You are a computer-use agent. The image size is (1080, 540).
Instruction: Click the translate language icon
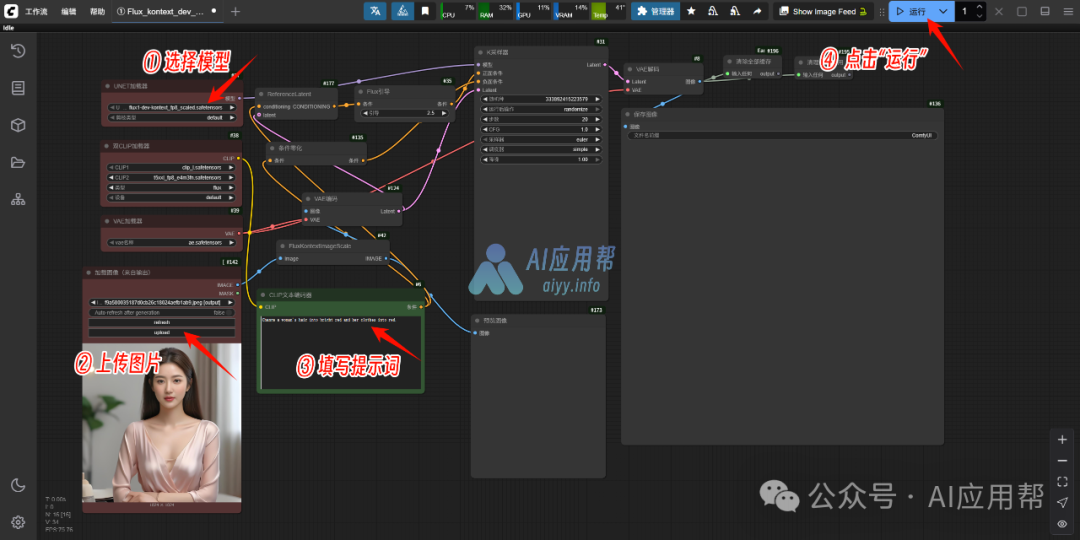[375, 11]
